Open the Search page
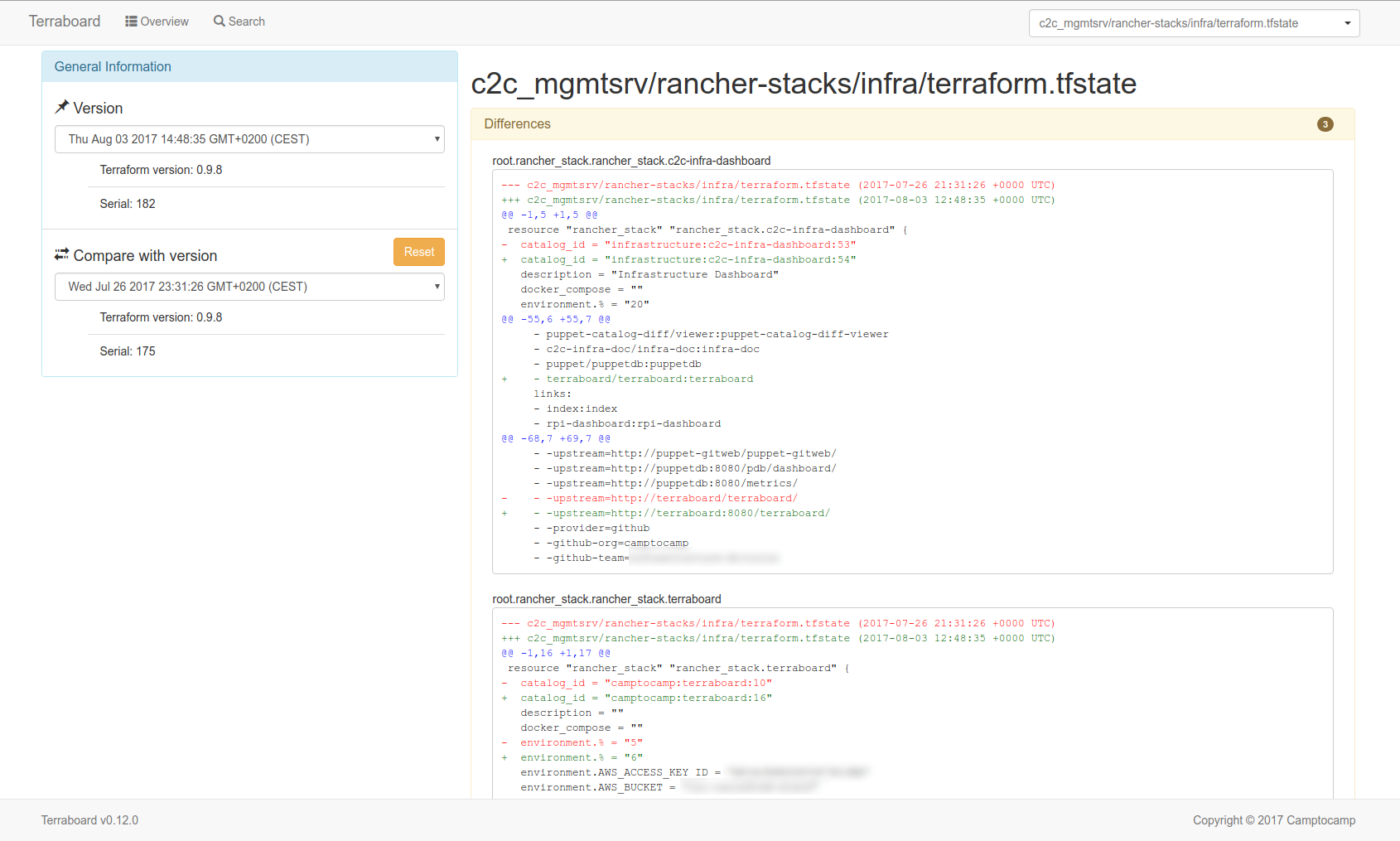Screen dimensions: 1400x841 [239, 22]
